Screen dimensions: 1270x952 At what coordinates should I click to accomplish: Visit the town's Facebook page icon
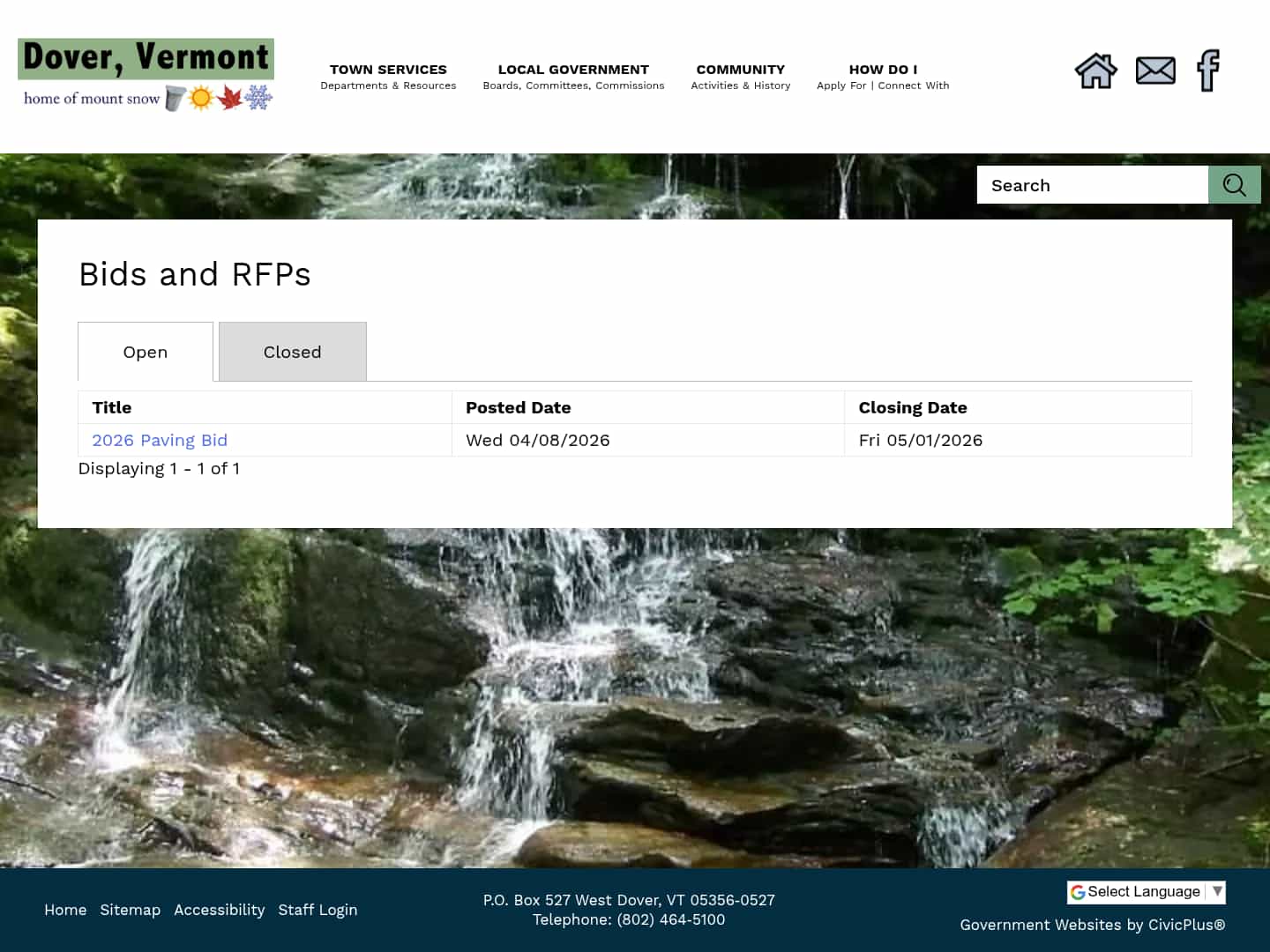[x=1207, y=71]
